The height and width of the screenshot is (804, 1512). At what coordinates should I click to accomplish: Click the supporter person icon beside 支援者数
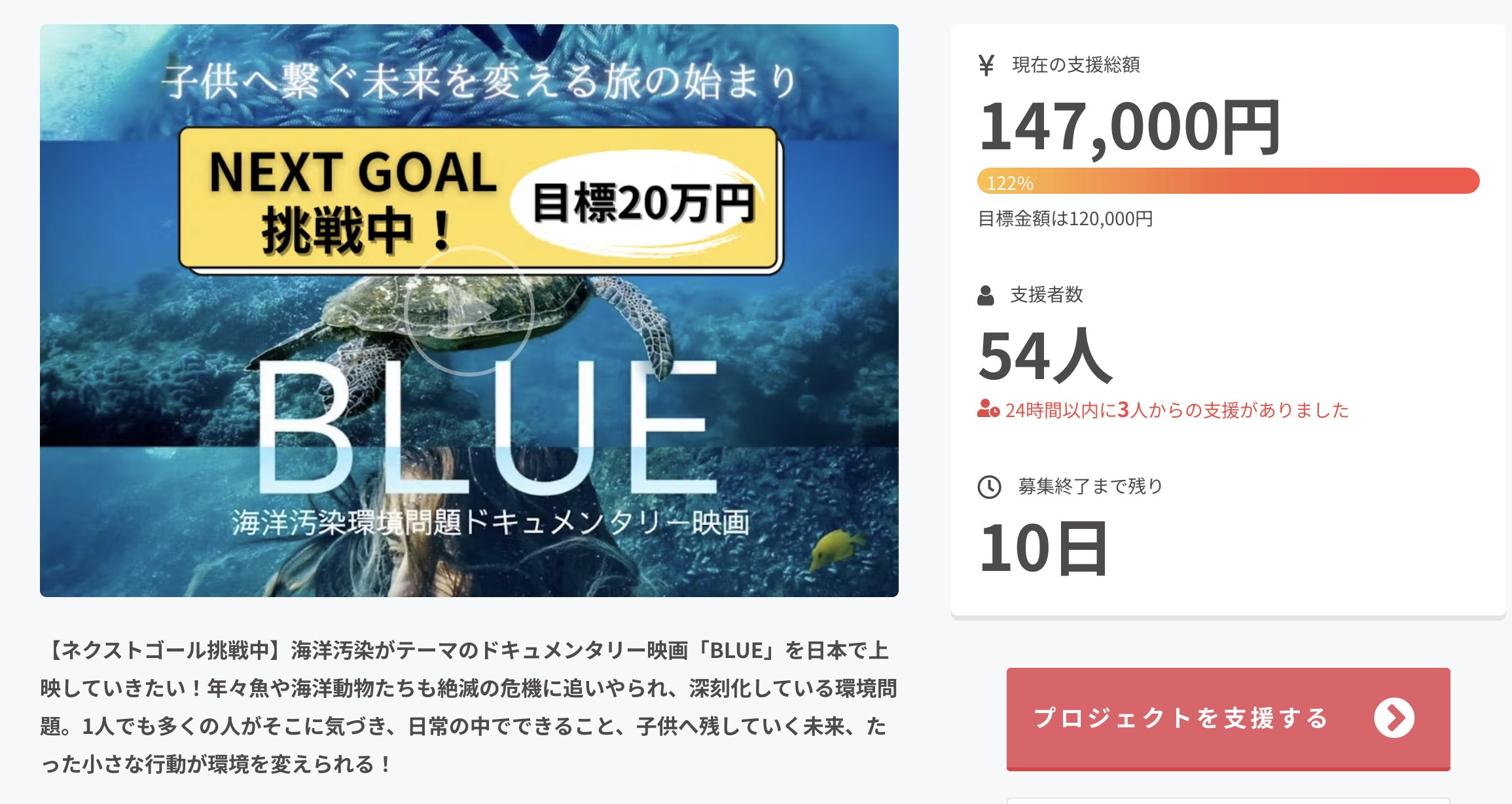click(x=985, y=295)
